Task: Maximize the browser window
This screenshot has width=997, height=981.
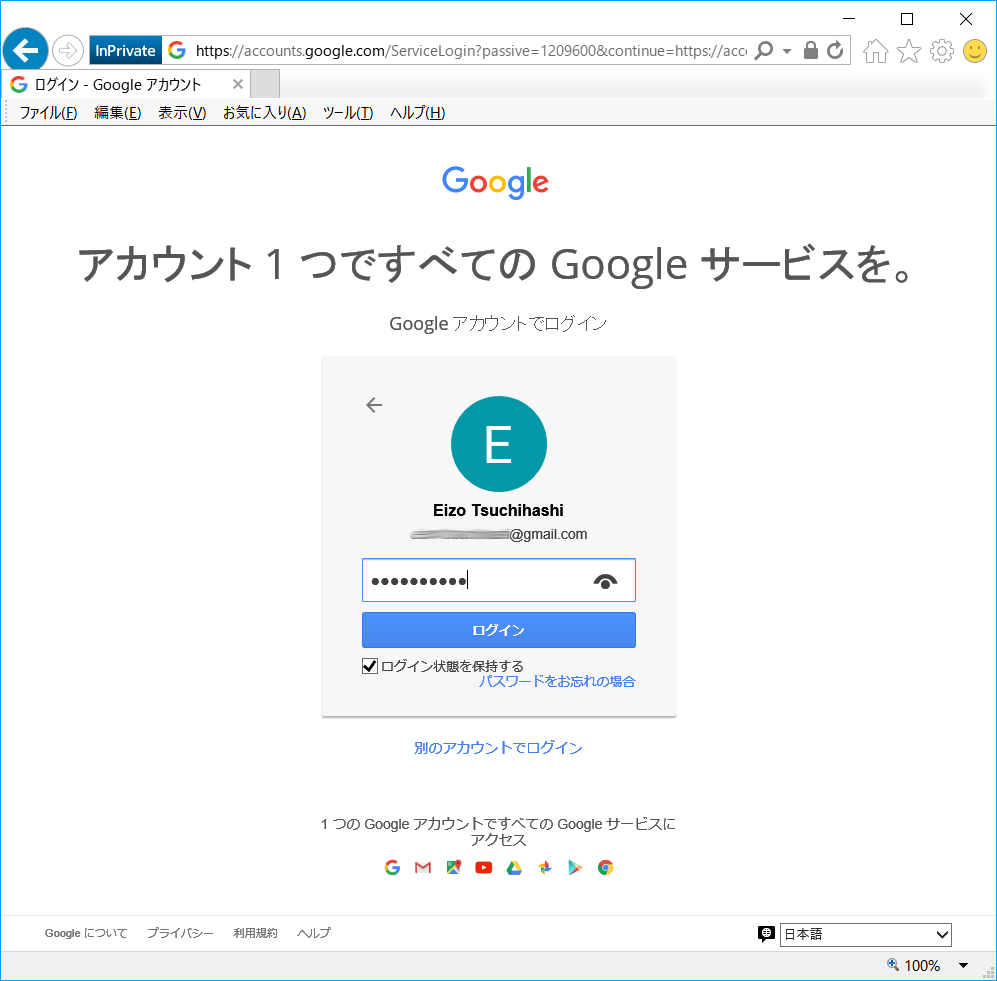Action: pos(907,19)
